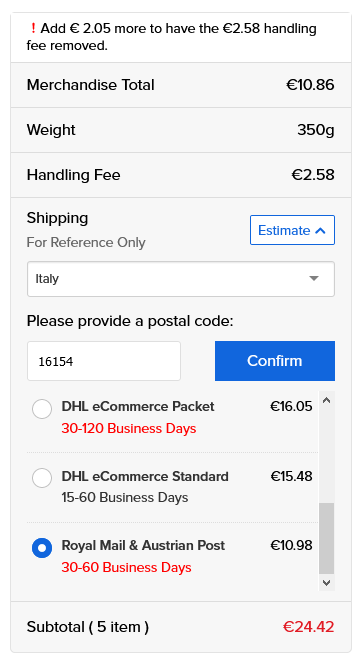Viewport: 362px width, 662px height.
Task: Click the country dropdown triangle arrow
Action: pos(313,279)
